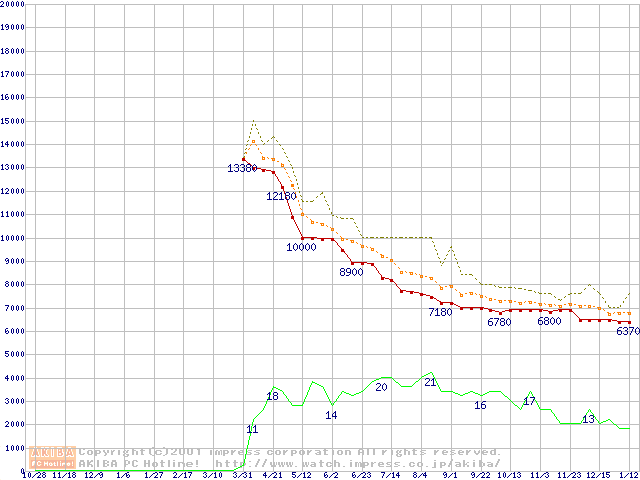The width and height of the screenshot is (640, 480).
Task: Click the impress corporation copyright text
Action: (290, 452)
